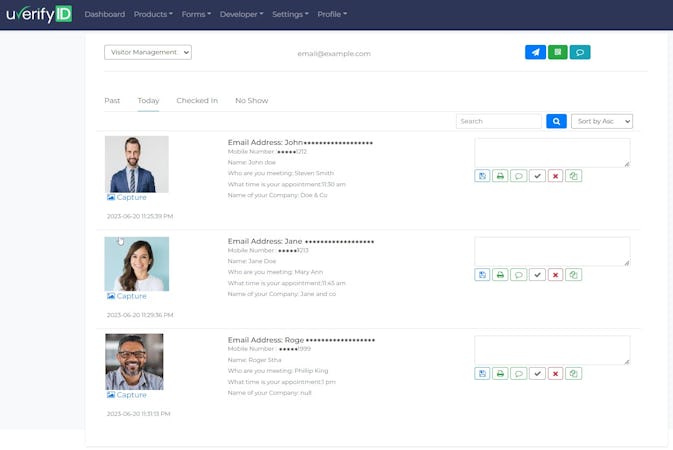Reject Jane Doe with the red X
The image size is (673, 450).
pyautogui.click(x=555, y=275)
